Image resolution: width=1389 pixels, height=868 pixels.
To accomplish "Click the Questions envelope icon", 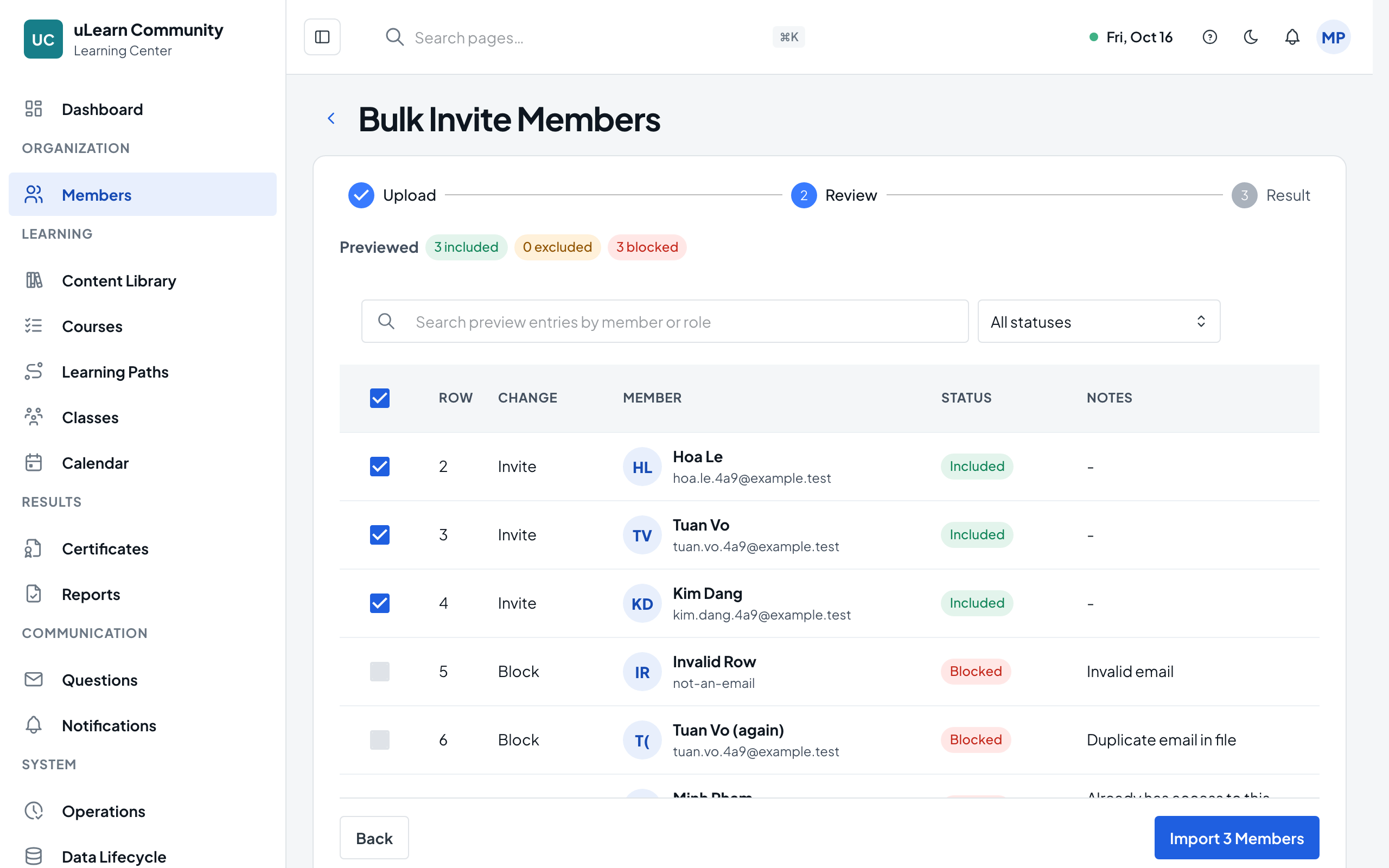I will pyautogui.click(x=34, y=679).
